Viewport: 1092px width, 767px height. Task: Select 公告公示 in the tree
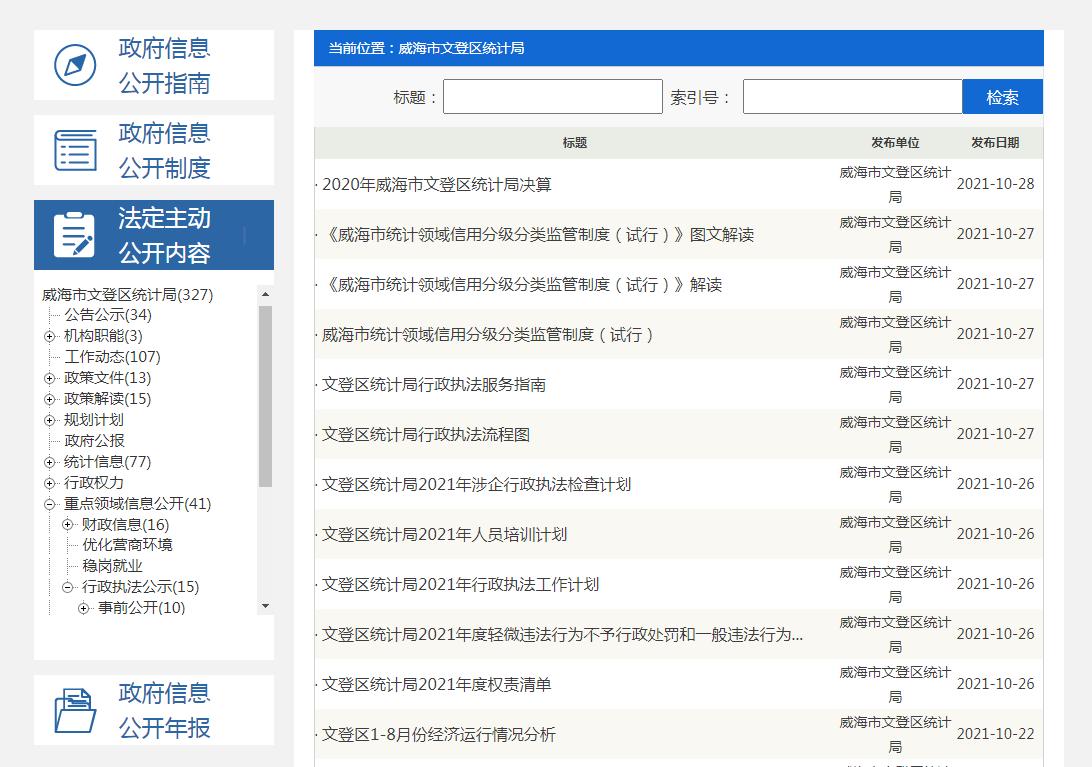tap(108, 315)
